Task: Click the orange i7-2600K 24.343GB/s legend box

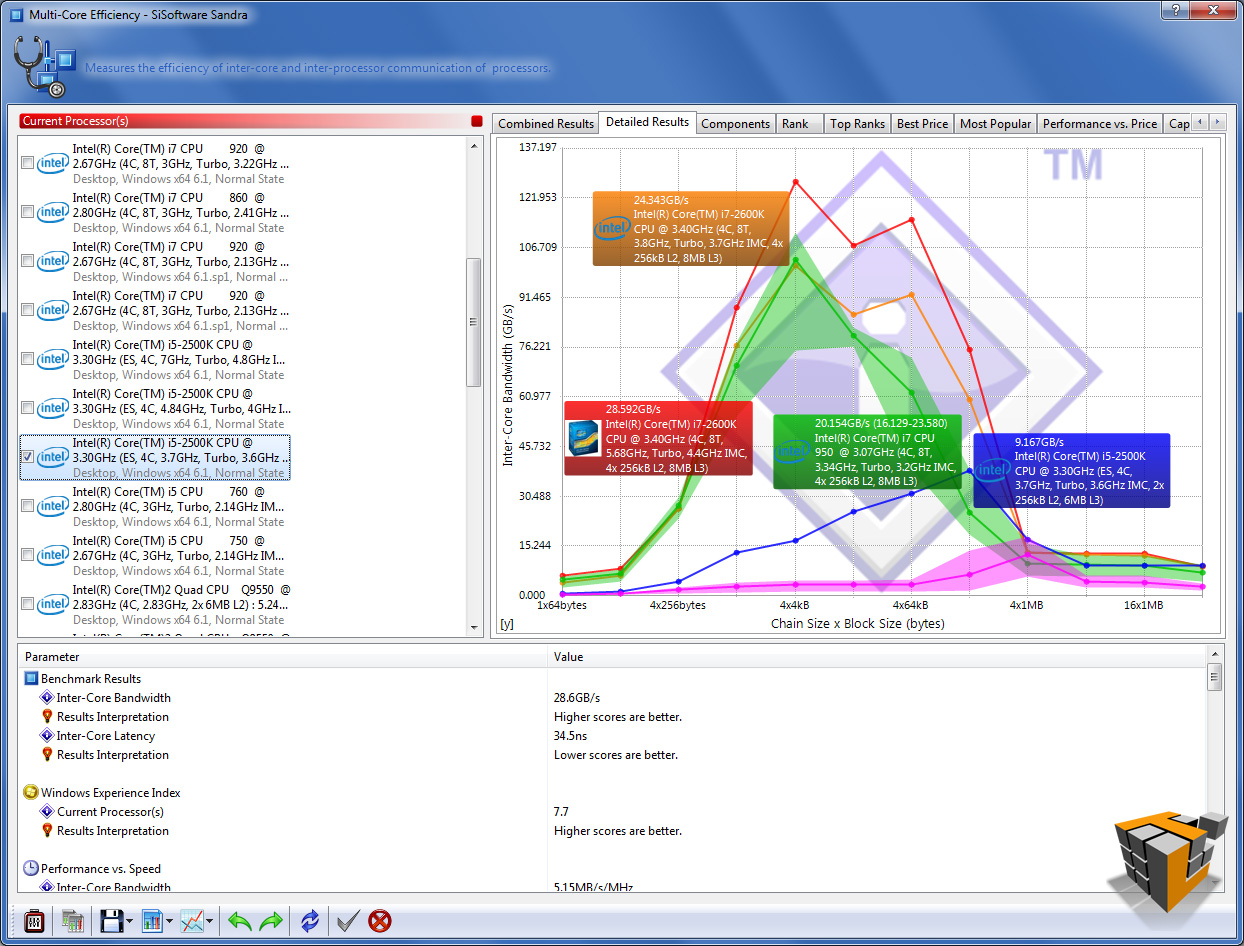Action: click(691, 229)
